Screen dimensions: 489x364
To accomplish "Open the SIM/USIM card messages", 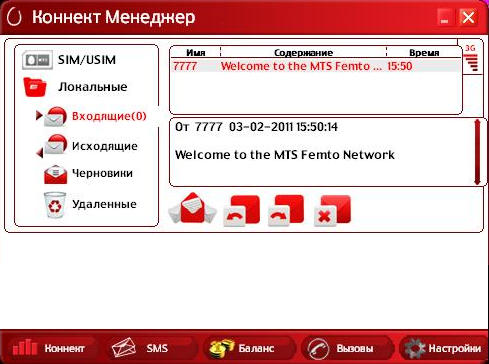I will tap(69, 60).
